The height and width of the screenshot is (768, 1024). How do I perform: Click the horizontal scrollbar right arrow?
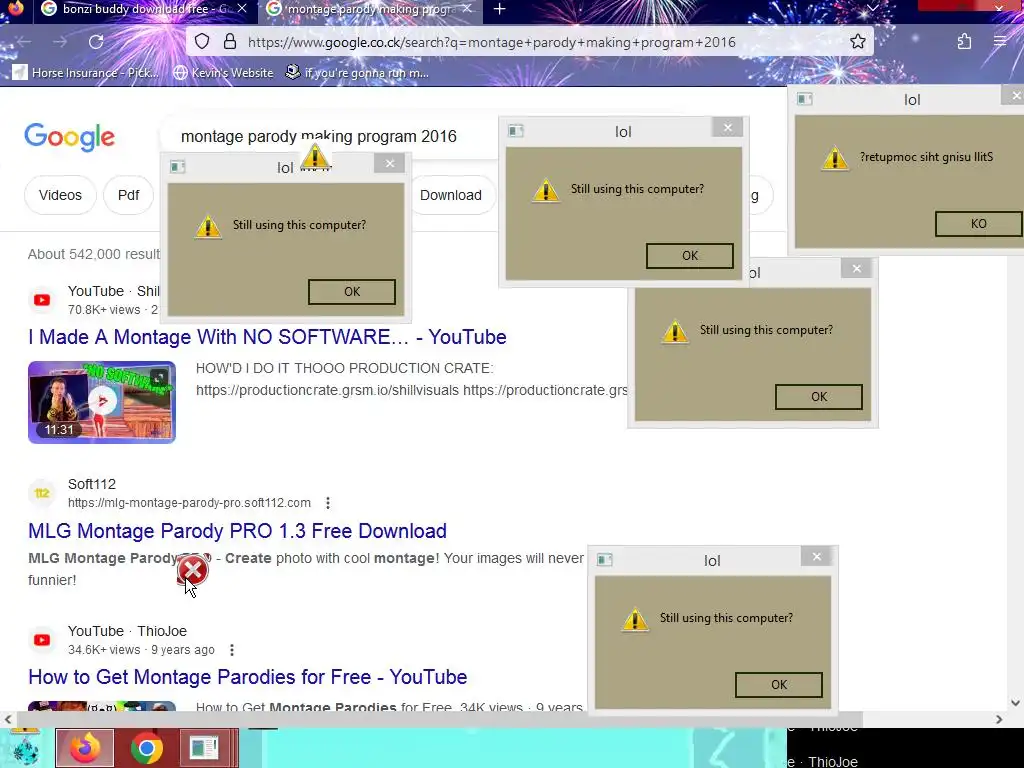[999, 719]
